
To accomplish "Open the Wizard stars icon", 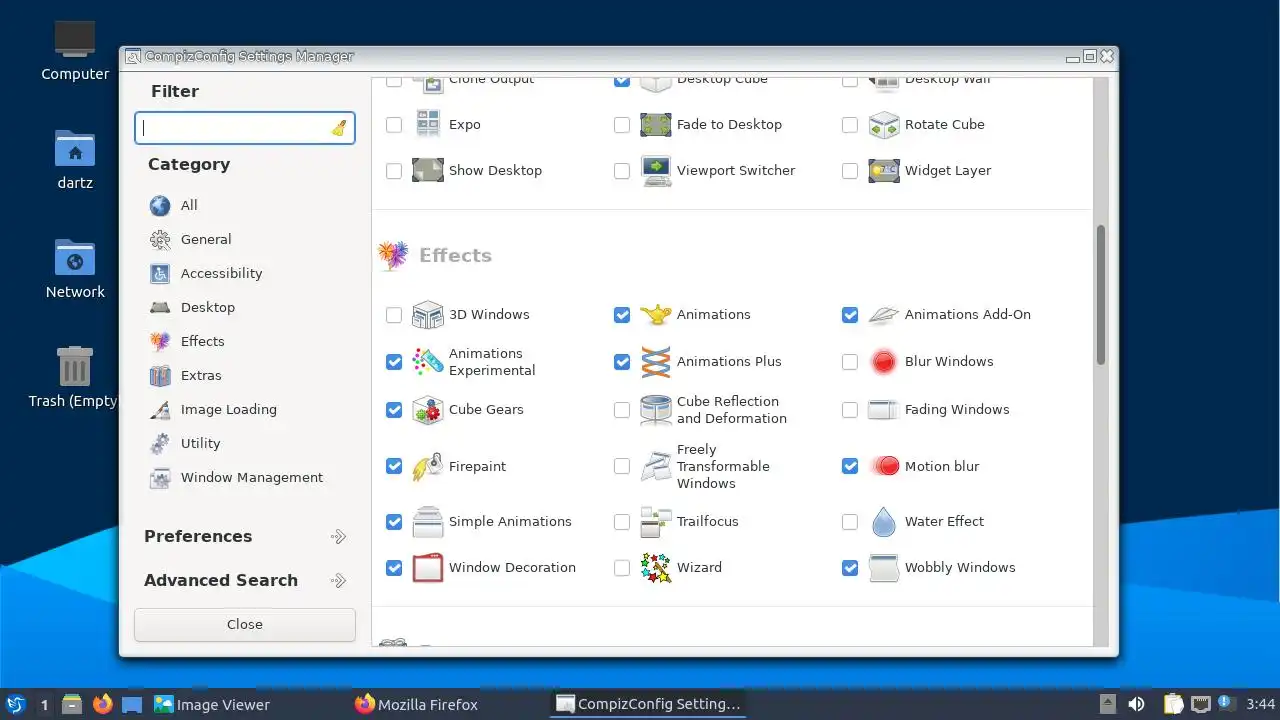I will click(x=656, y=568).
